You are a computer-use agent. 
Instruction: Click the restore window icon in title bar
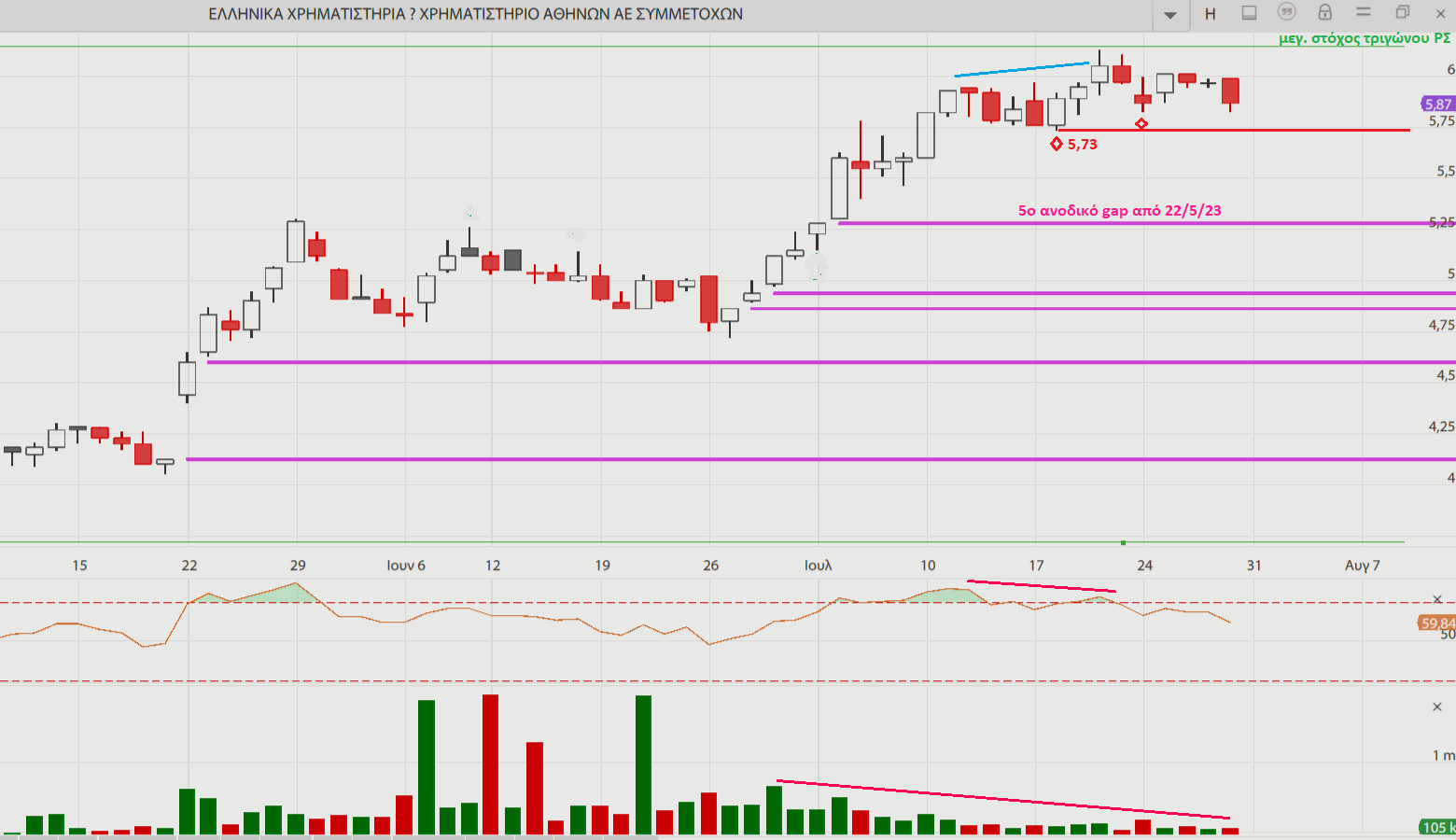pyautogui.click(x=1402, y=12)
